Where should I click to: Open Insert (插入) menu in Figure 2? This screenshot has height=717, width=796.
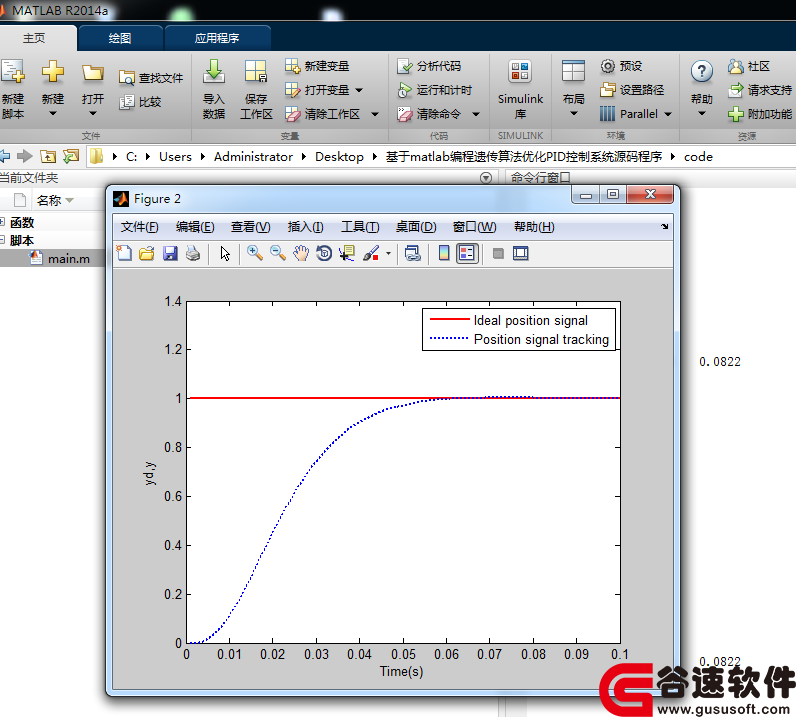pos(305,226)
